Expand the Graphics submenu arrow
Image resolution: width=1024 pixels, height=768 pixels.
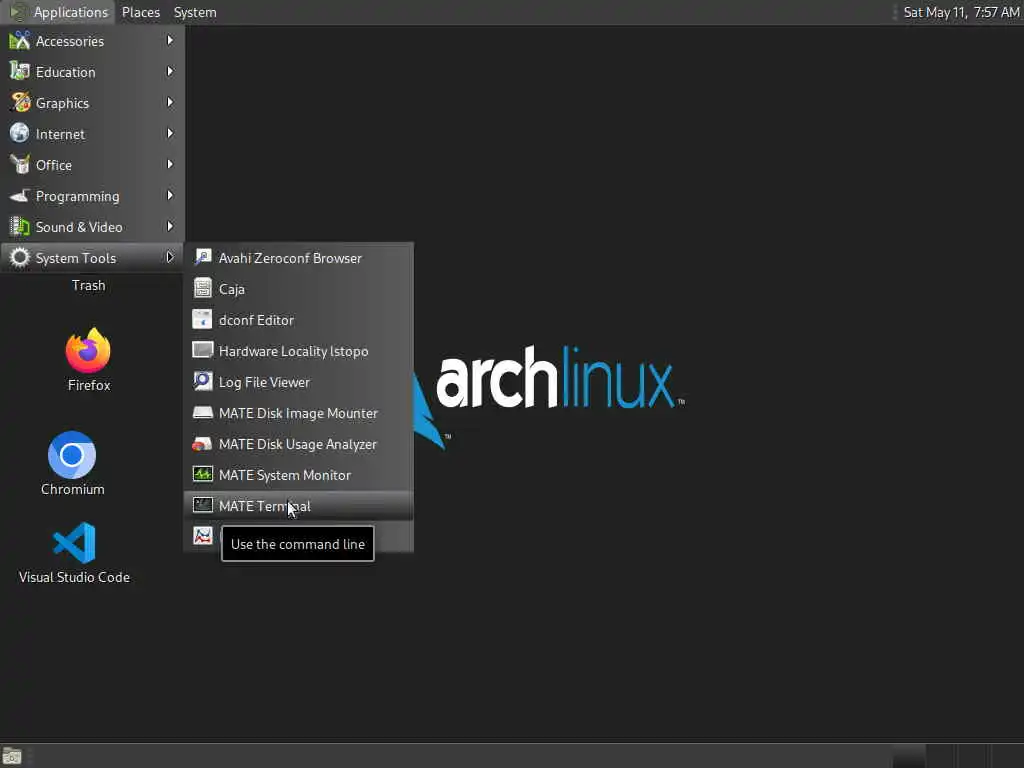tap(170, 103)
